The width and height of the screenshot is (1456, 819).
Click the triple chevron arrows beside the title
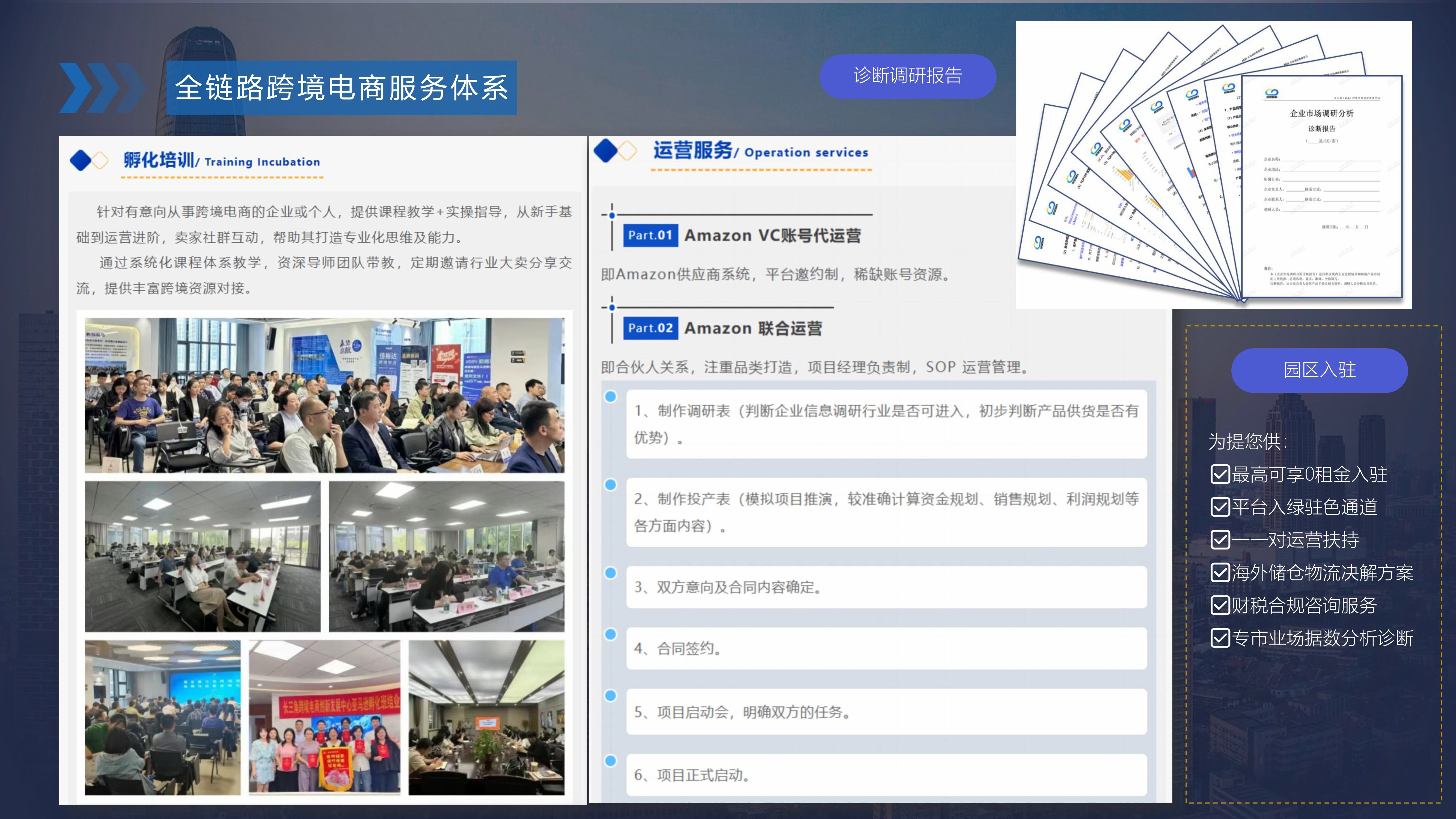coord(103,88)
